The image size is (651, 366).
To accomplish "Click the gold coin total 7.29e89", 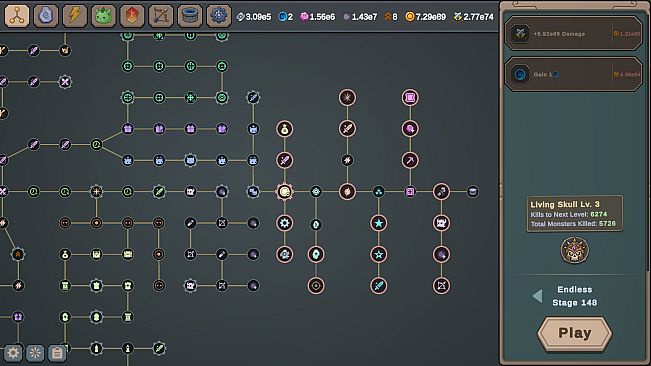I will [426, 17].
